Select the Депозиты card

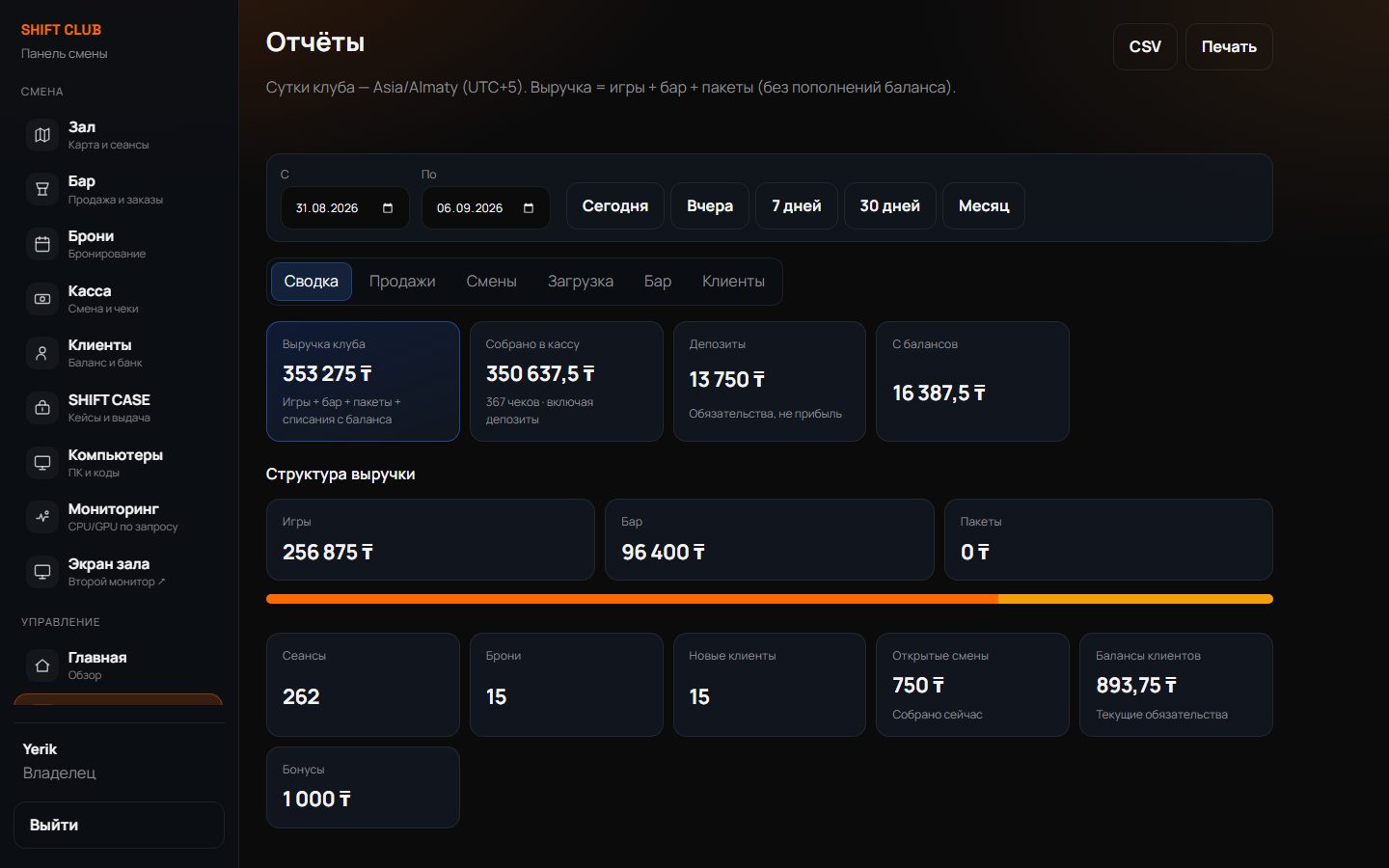pos(770,382)
